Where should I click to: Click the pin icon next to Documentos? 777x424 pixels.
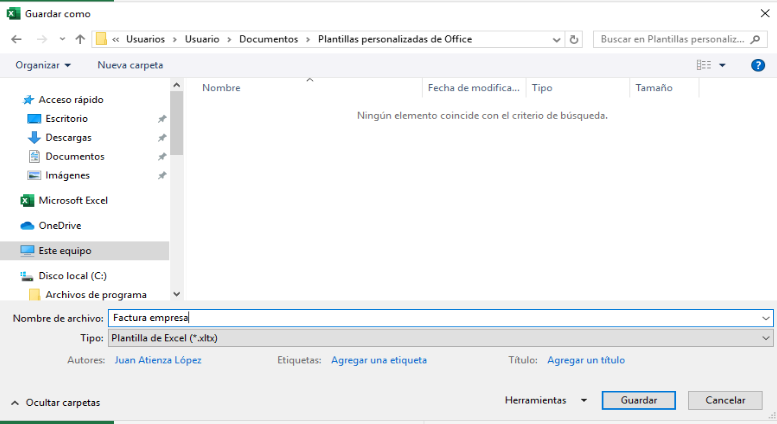[x=162, y=157]
